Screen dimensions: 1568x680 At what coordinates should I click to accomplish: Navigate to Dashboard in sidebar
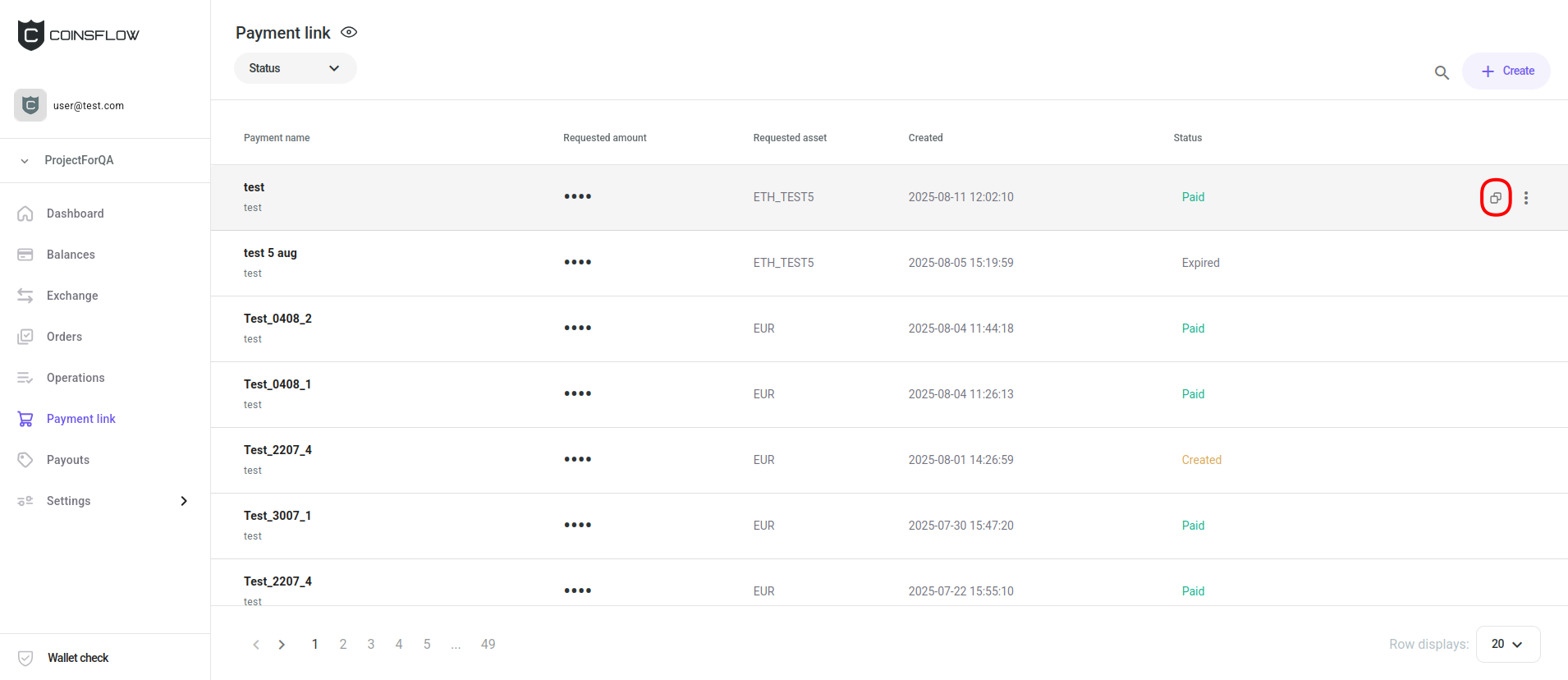tap(75, 214)
